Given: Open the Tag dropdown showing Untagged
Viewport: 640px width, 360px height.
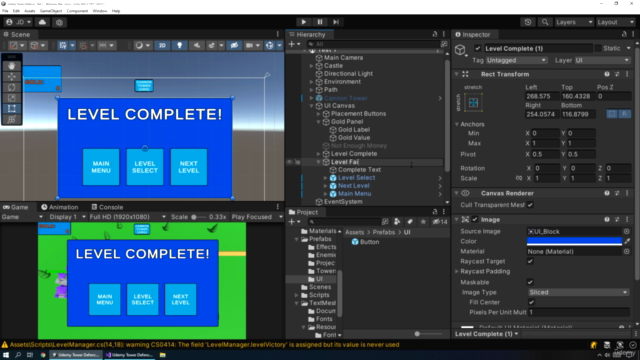Looking at the screenshot, I should [516, 60].
